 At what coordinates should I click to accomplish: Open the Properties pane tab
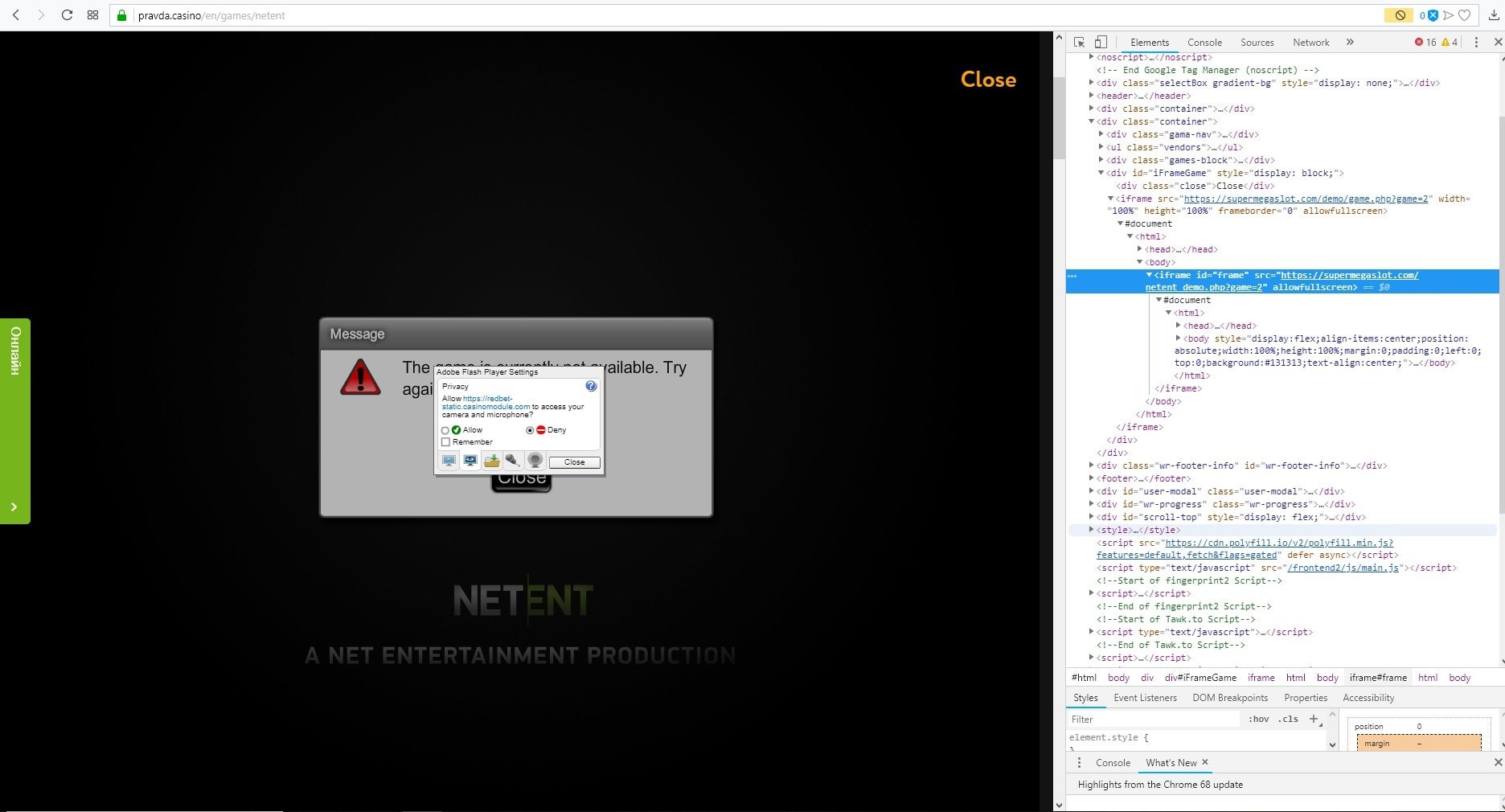click(x=1306, y=698)
